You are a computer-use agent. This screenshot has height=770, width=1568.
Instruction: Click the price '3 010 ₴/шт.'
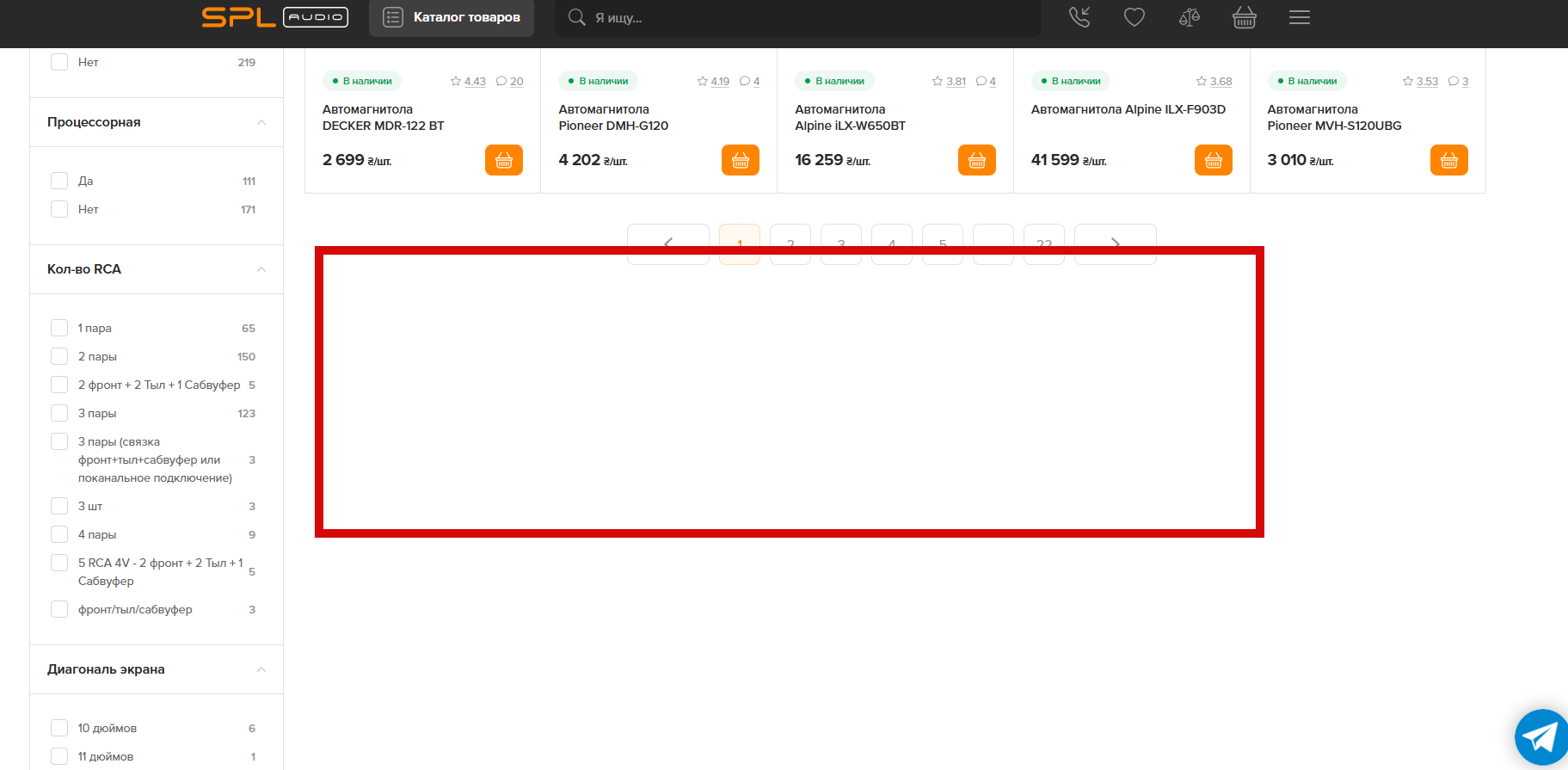click(x=1301, y=160)
